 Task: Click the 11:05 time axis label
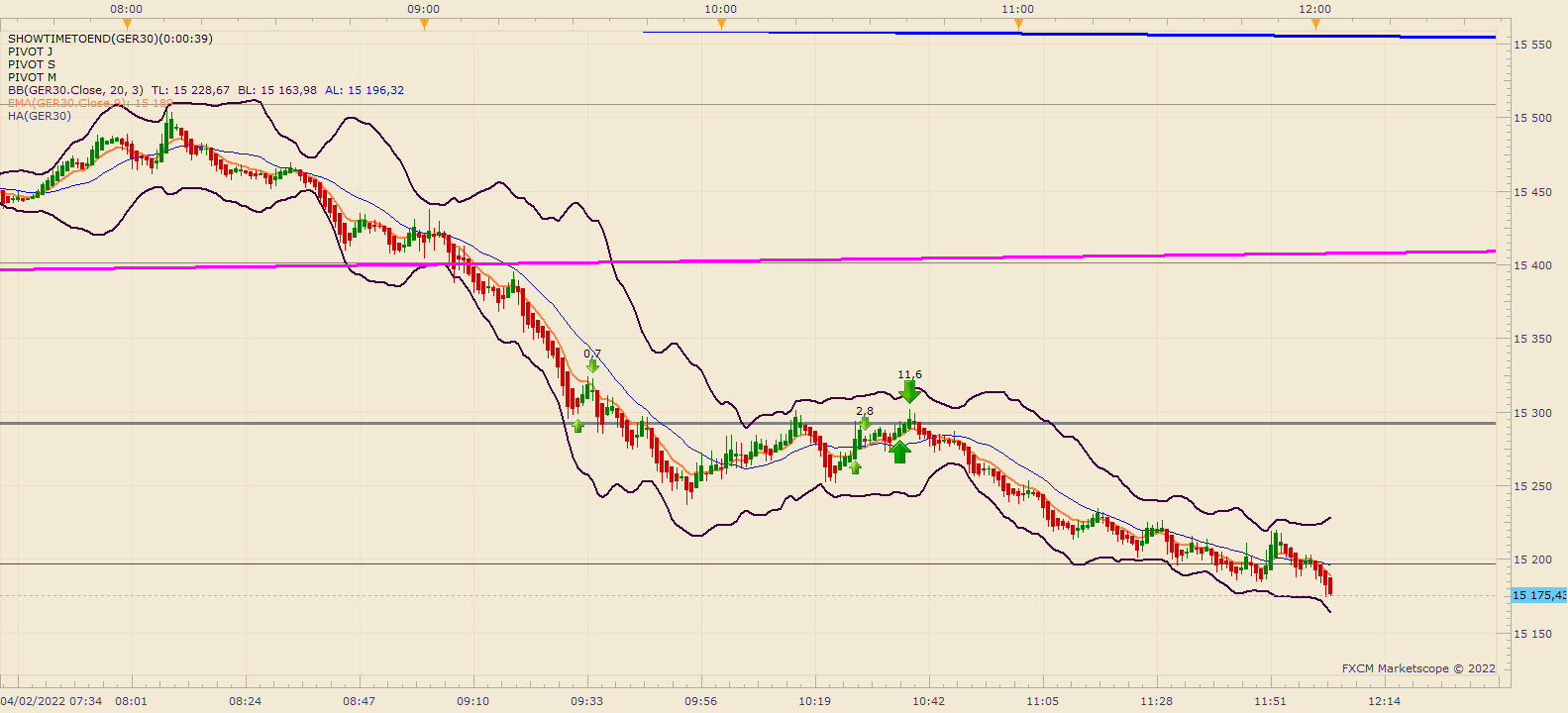point(1043,701)
